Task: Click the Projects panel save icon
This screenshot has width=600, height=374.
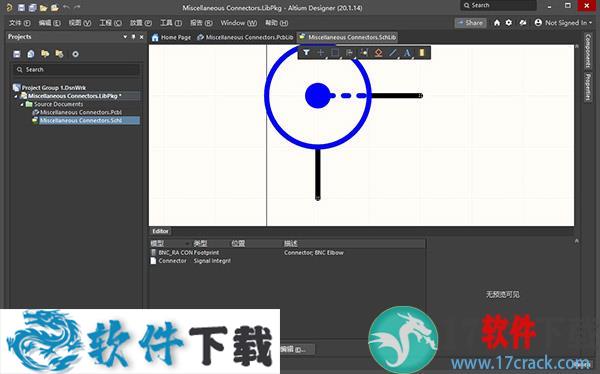Action: (17, 54)
